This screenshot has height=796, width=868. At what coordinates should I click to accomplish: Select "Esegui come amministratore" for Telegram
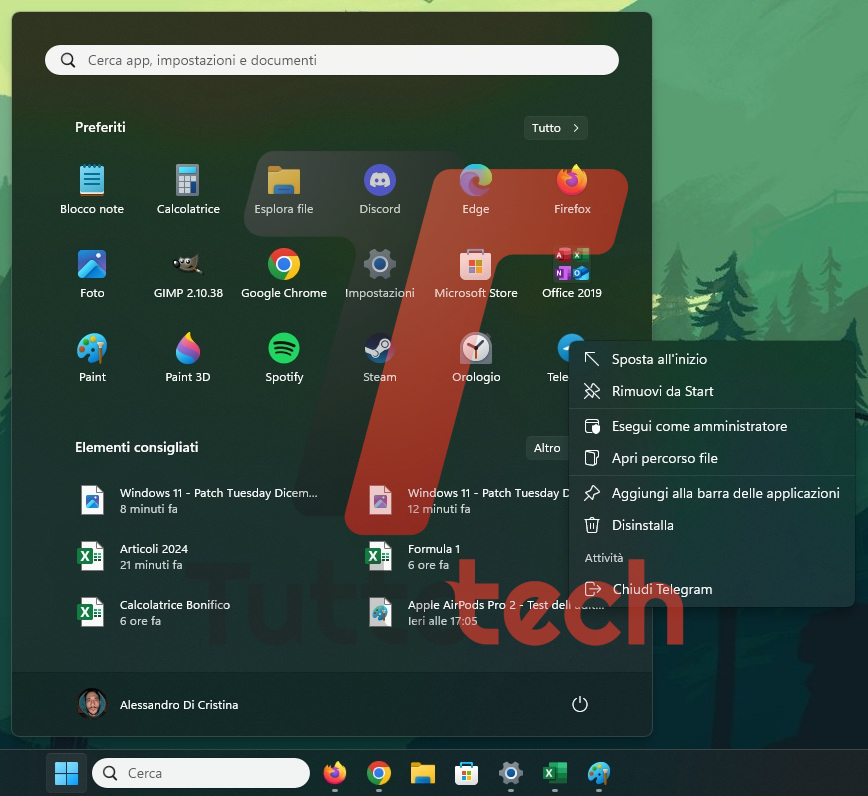(700, 426)
